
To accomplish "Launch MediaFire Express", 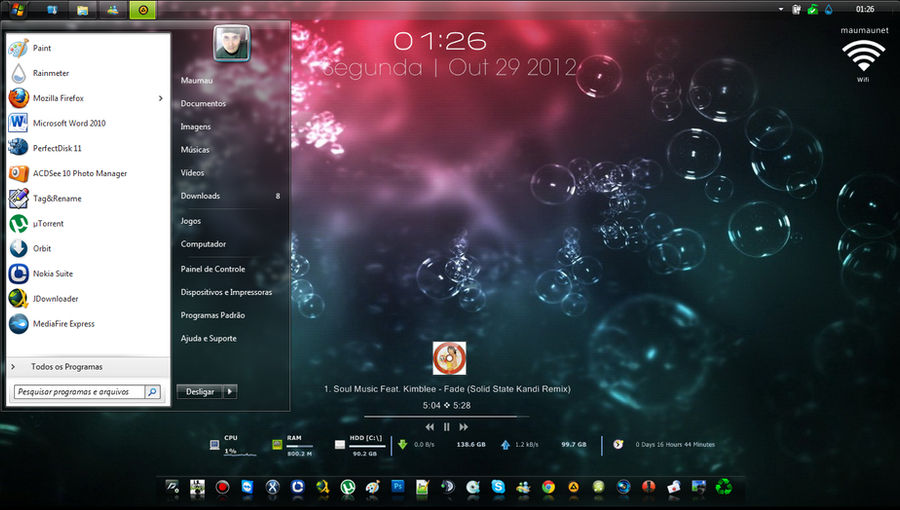I will (x=88, y=324).
